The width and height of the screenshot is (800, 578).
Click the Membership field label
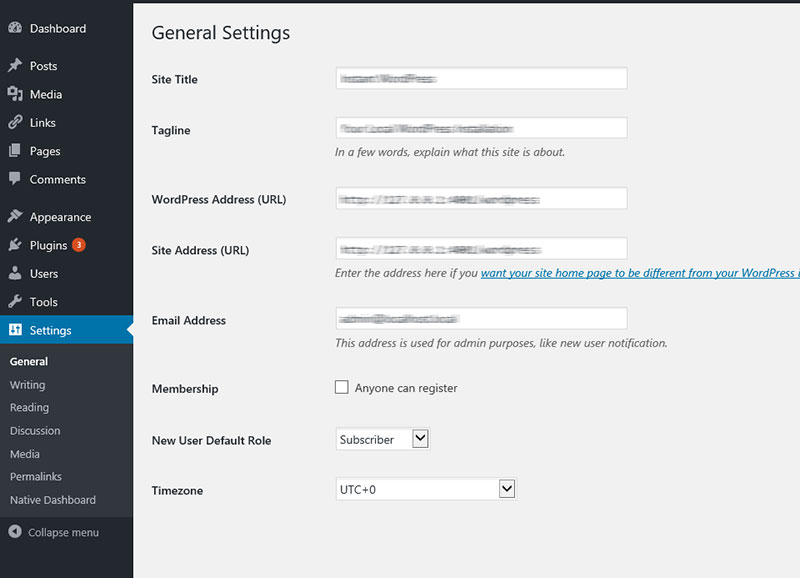[185, 389]
